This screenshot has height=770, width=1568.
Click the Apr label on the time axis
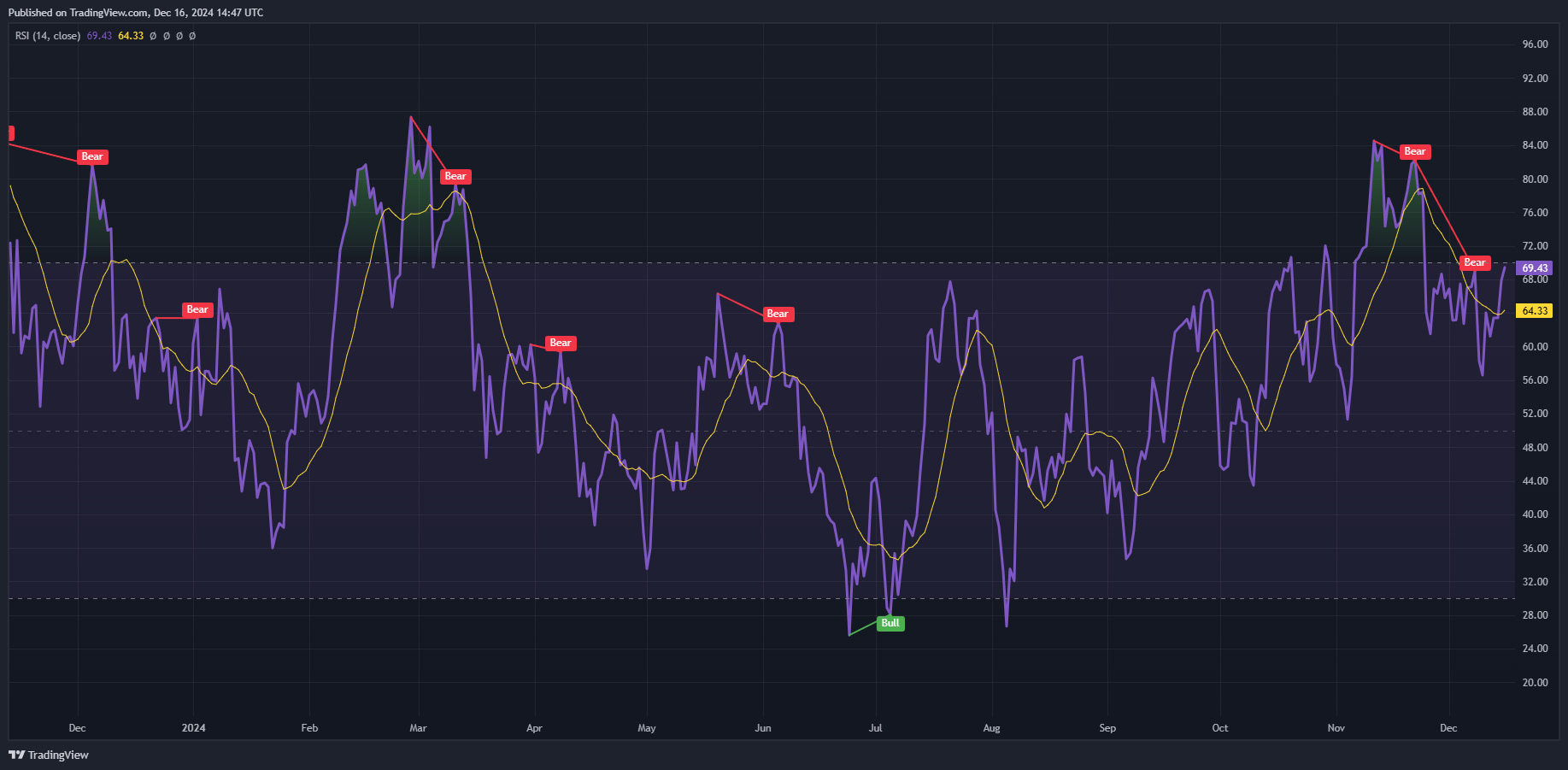tap(534, 728)
